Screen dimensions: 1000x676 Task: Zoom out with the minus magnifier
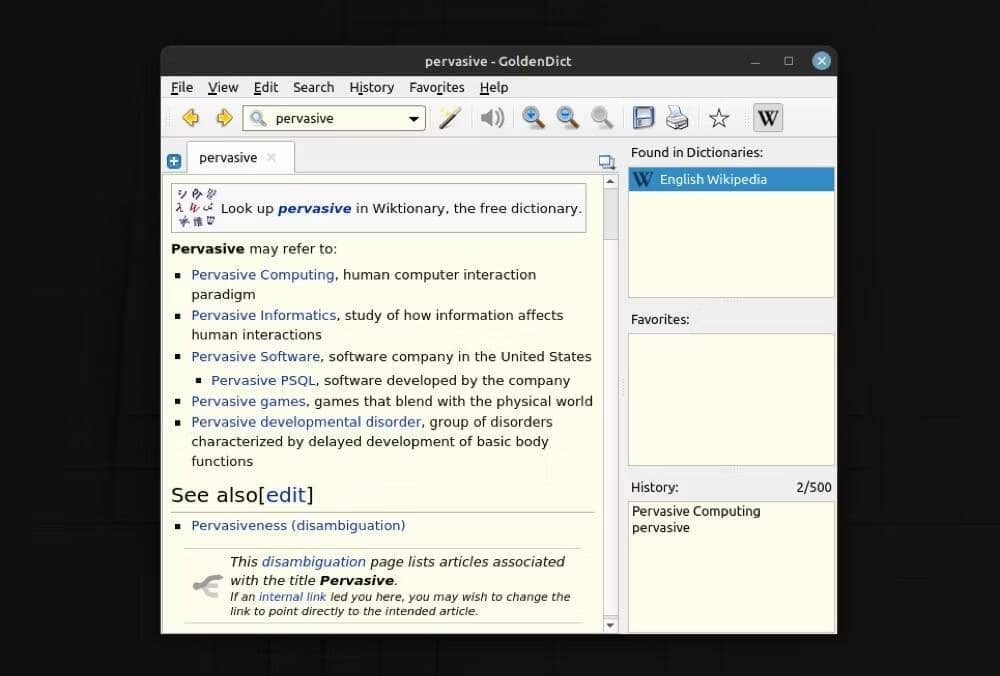tap(568, 118)
